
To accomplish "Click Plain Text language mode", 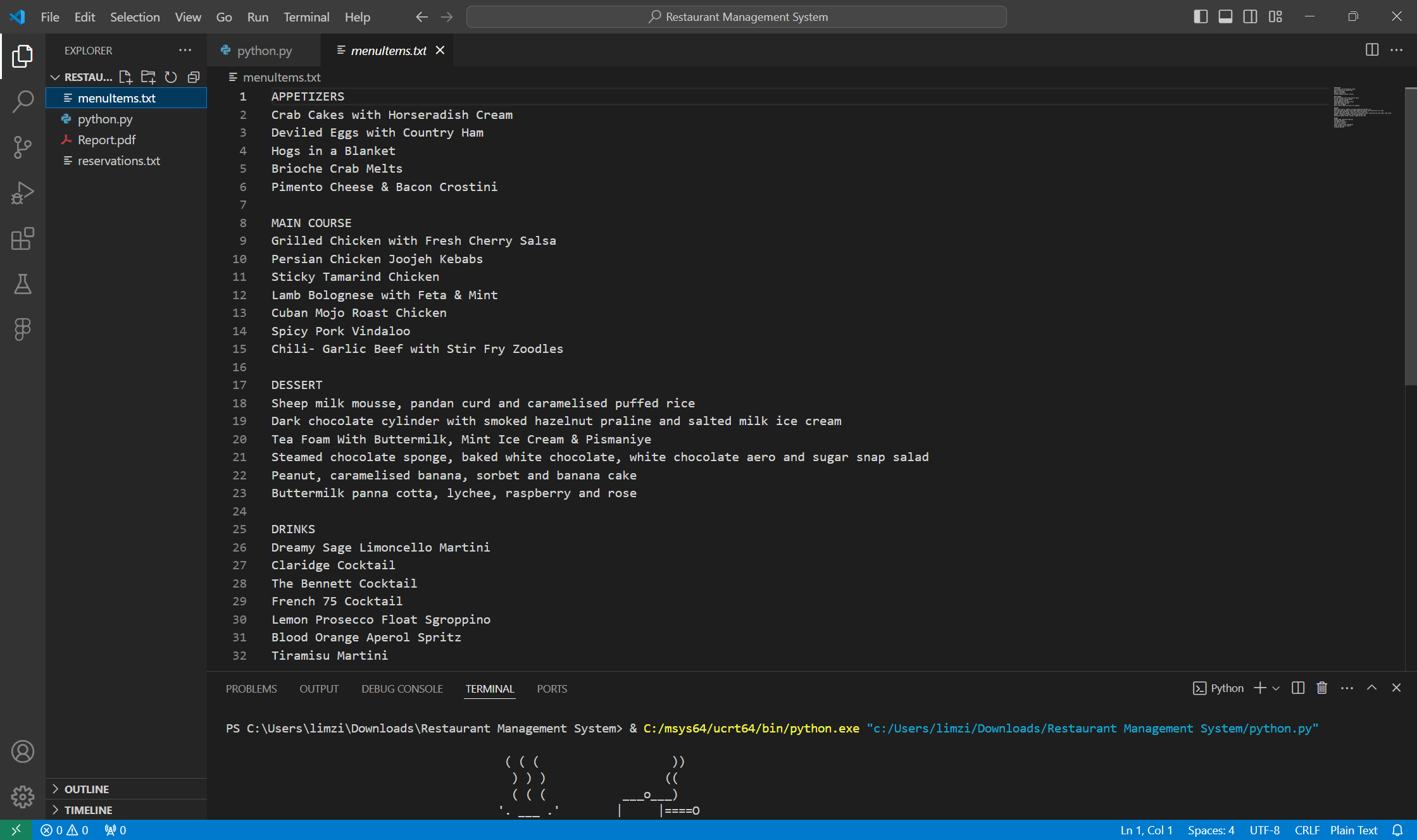I will click(x=1353, y=830).
